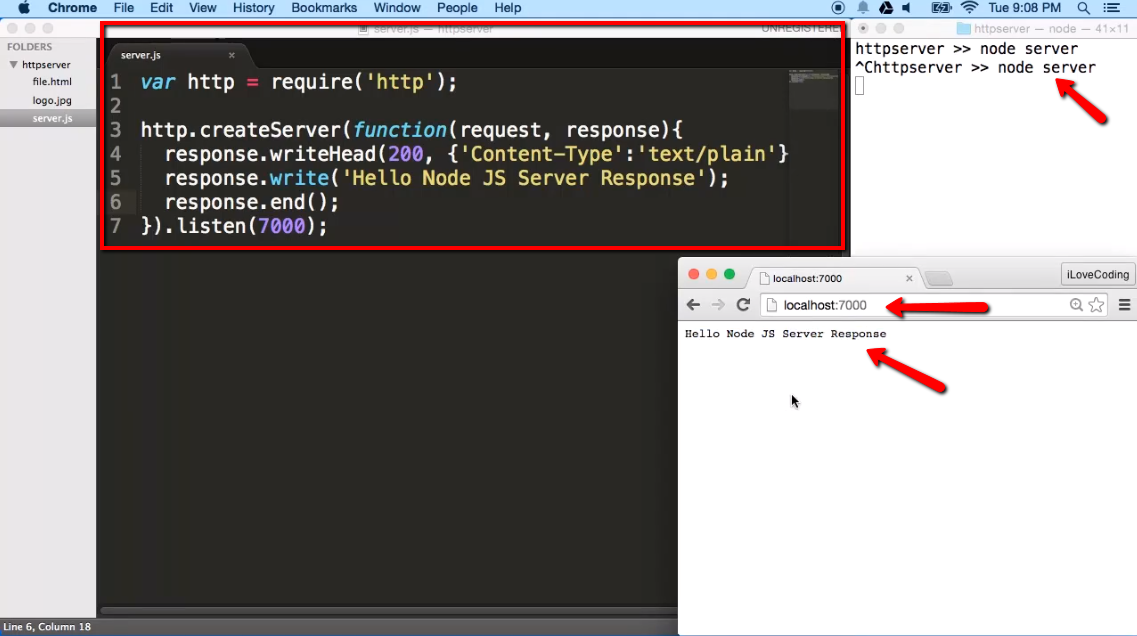
Task: Click the iLoveCoding extension button
Action: point(1097,273)
